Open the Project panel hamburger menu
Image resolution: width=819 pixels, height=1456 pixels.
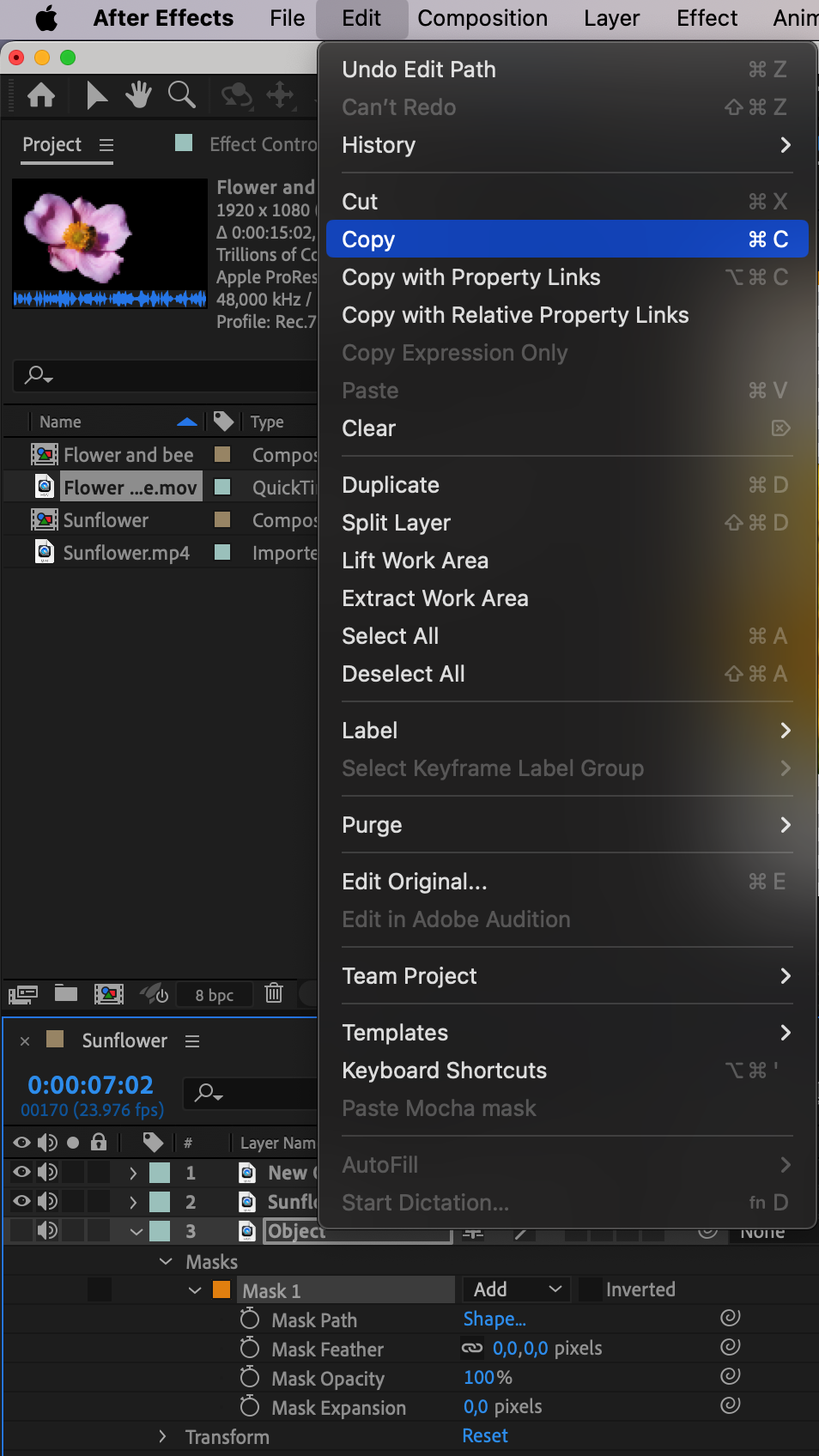pyautogui.click(x=106, y=145)
